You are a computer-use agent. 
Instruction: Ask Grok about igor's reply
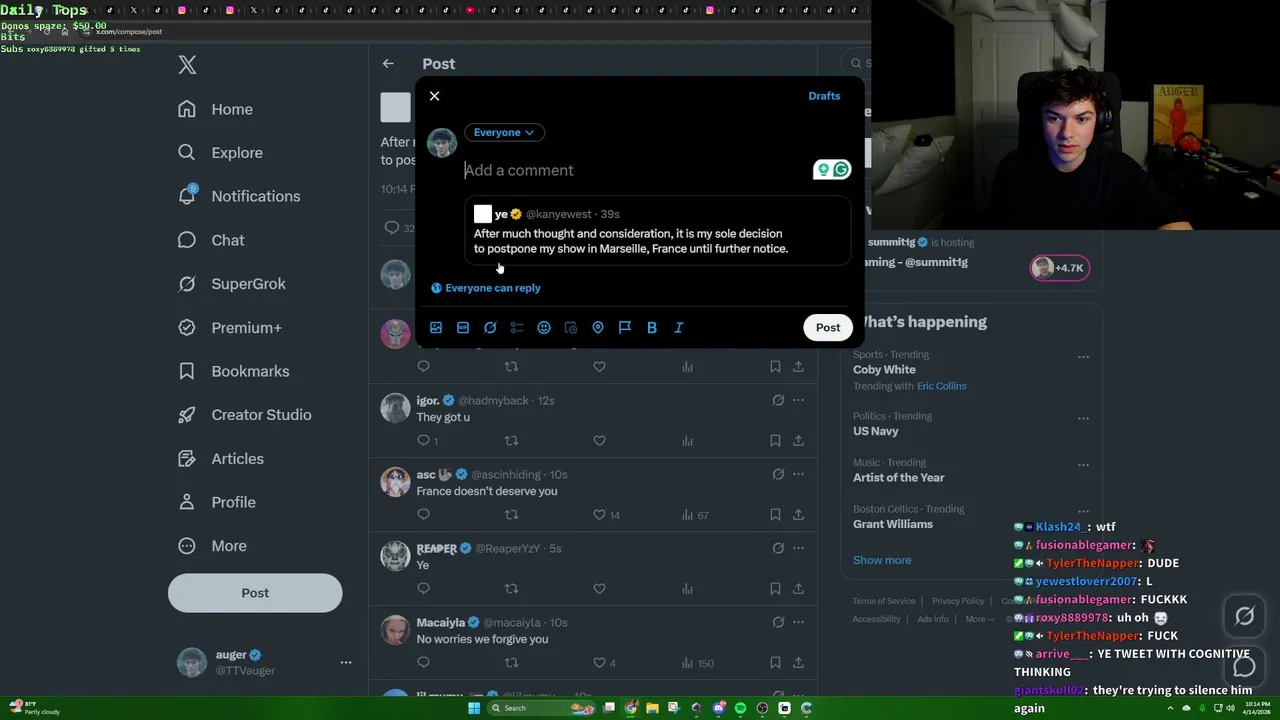point(778,400)
